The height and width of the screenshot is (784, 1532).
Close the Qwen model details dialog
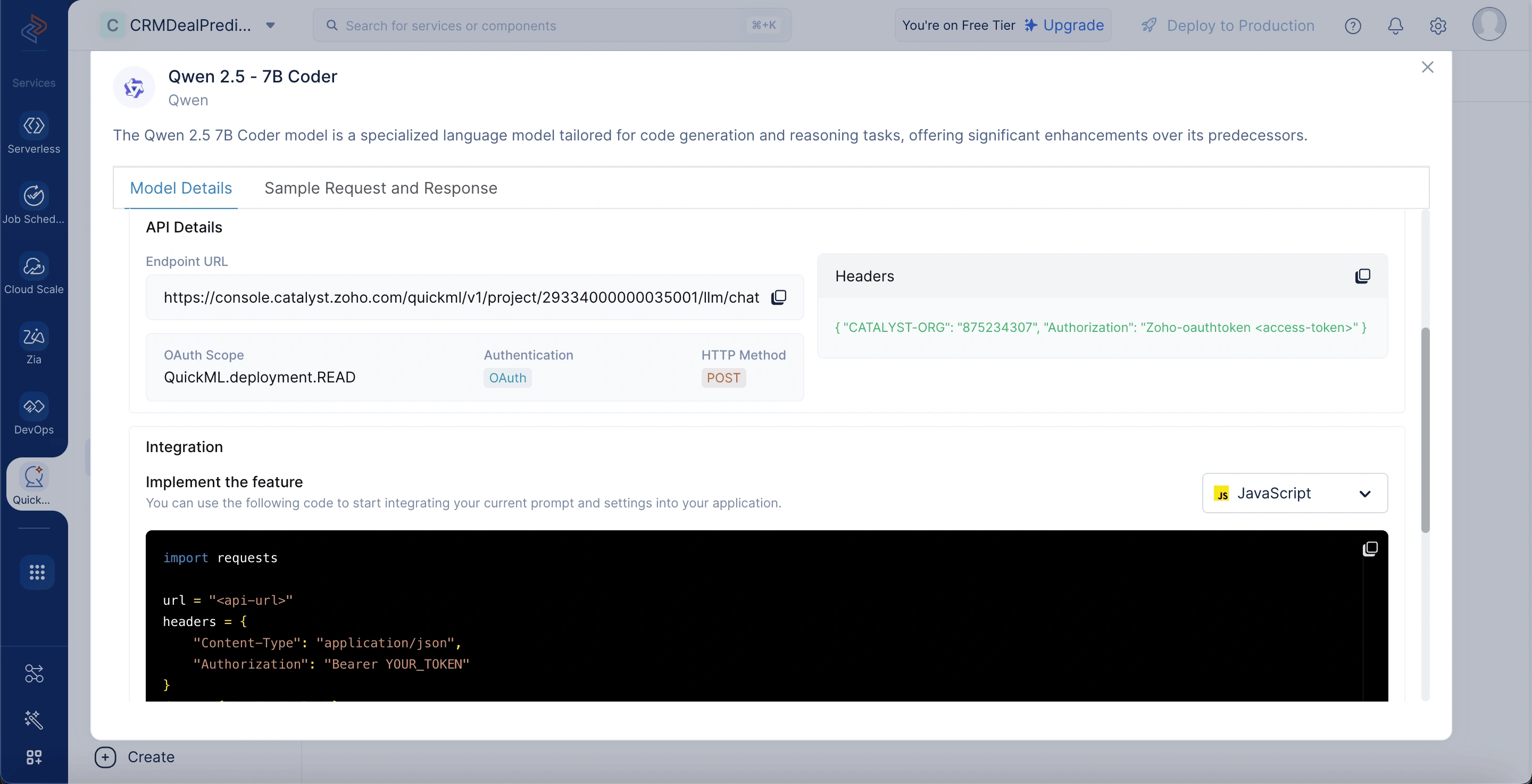pyautogui.click(x=1427, y=67)
